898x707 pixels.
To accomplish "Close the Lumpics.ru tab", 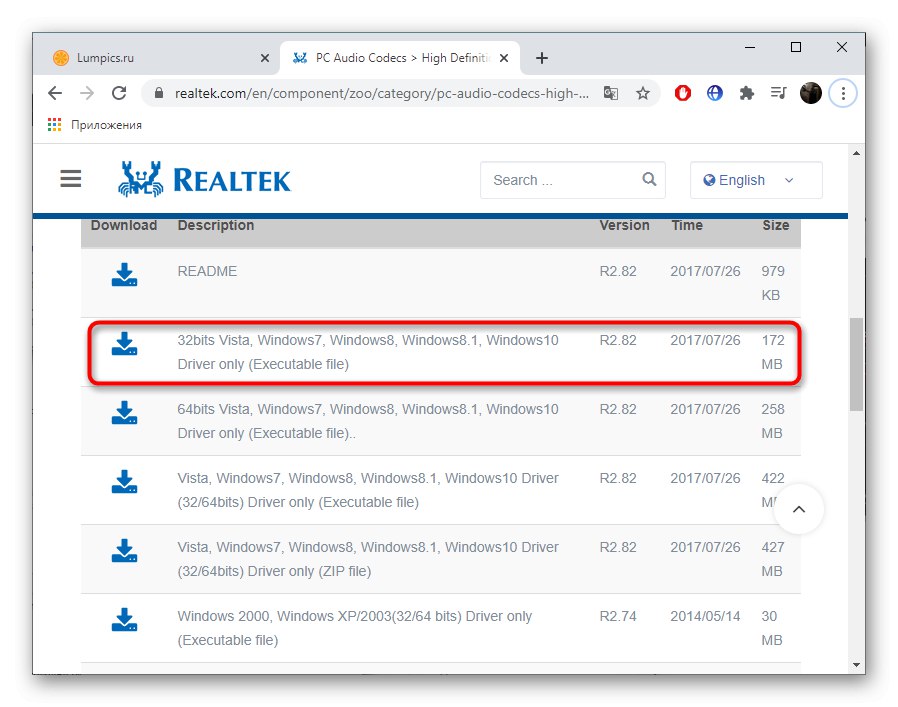I will [x=265, y=58].
